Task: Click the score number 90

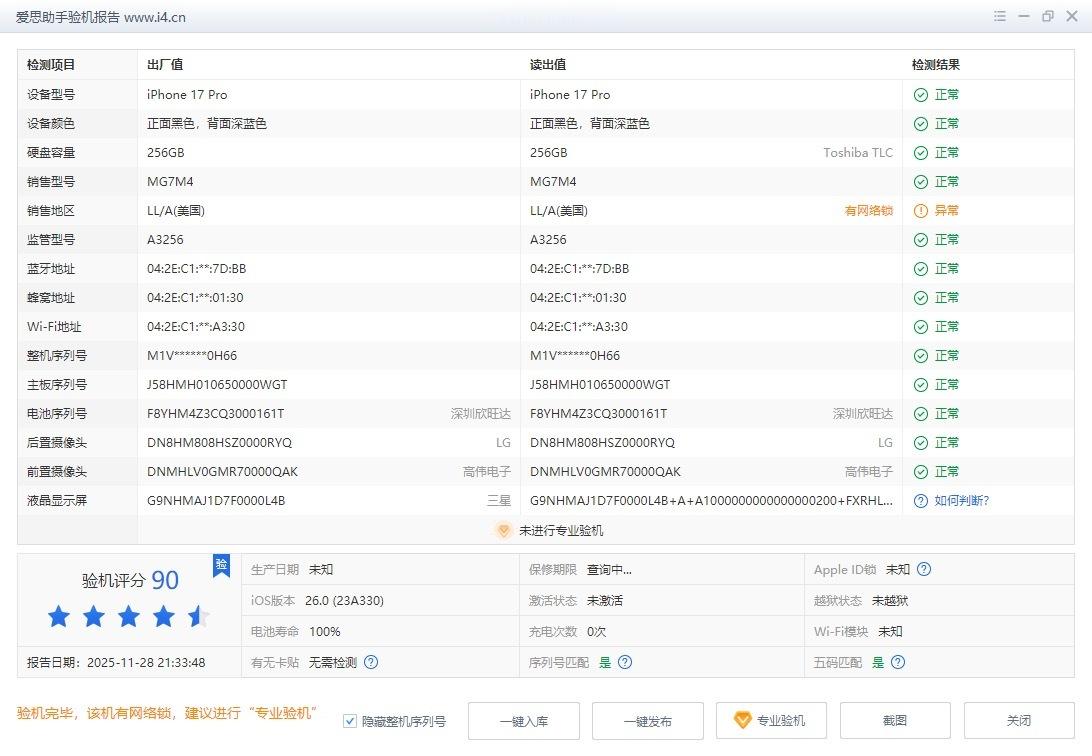Action: click(165, 580)
